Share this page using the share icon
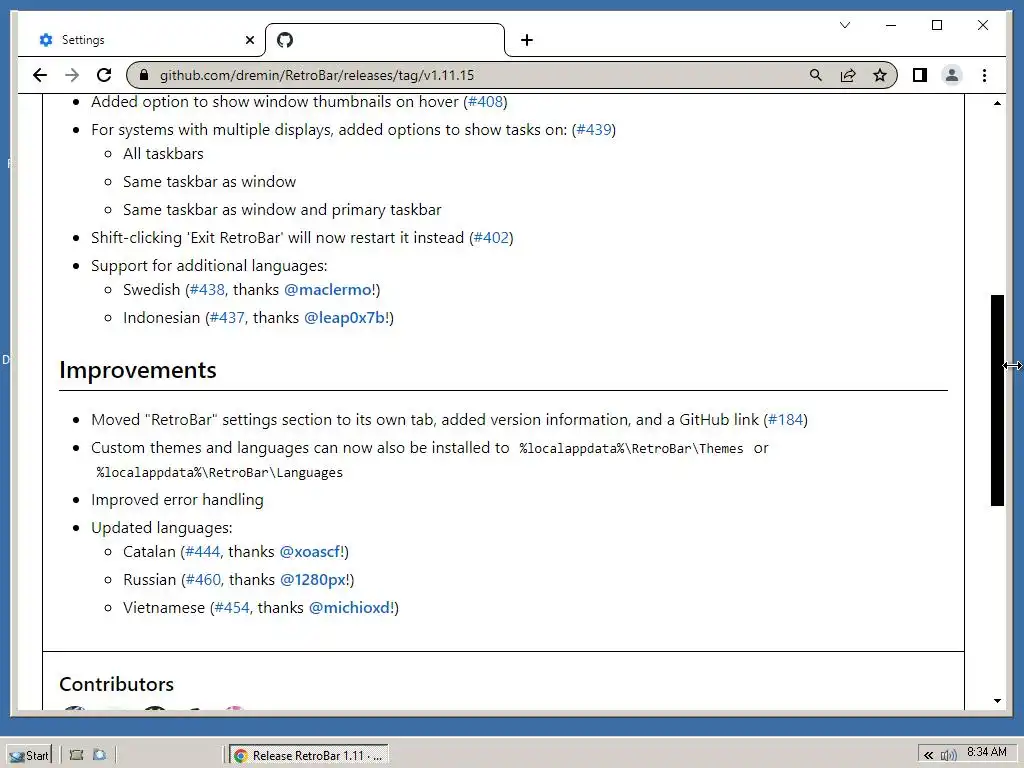Viewport: 1024px width, 768px height. pos(848,75)
